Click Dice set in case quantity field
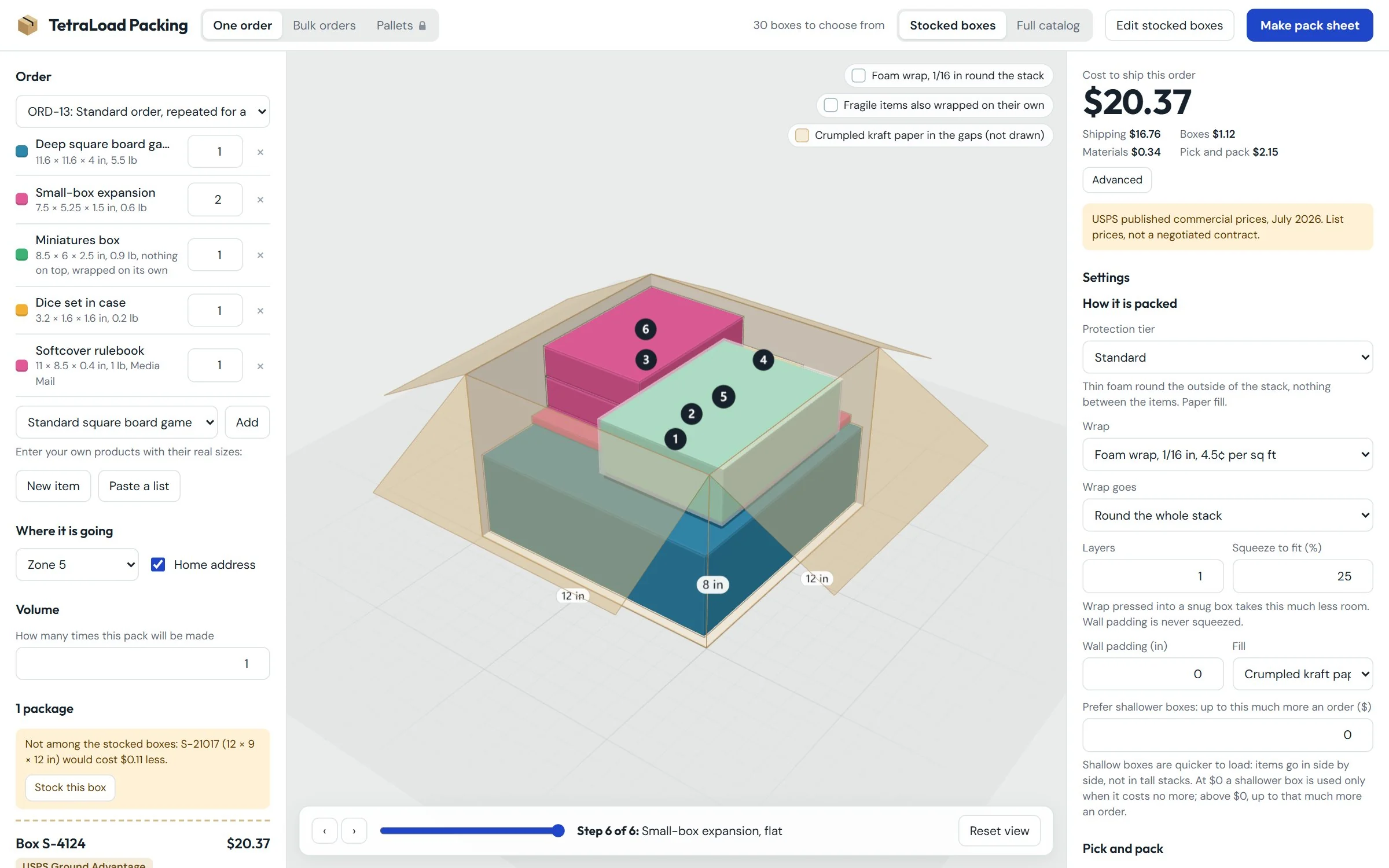1389x868 pixels. point(215,311)
